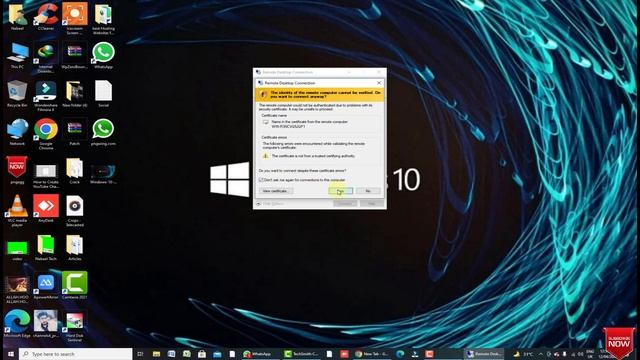This screenshot has width=640, height=360.
Task: Open Wondershare Filmora X shortcut
Action: pos(46,96)
